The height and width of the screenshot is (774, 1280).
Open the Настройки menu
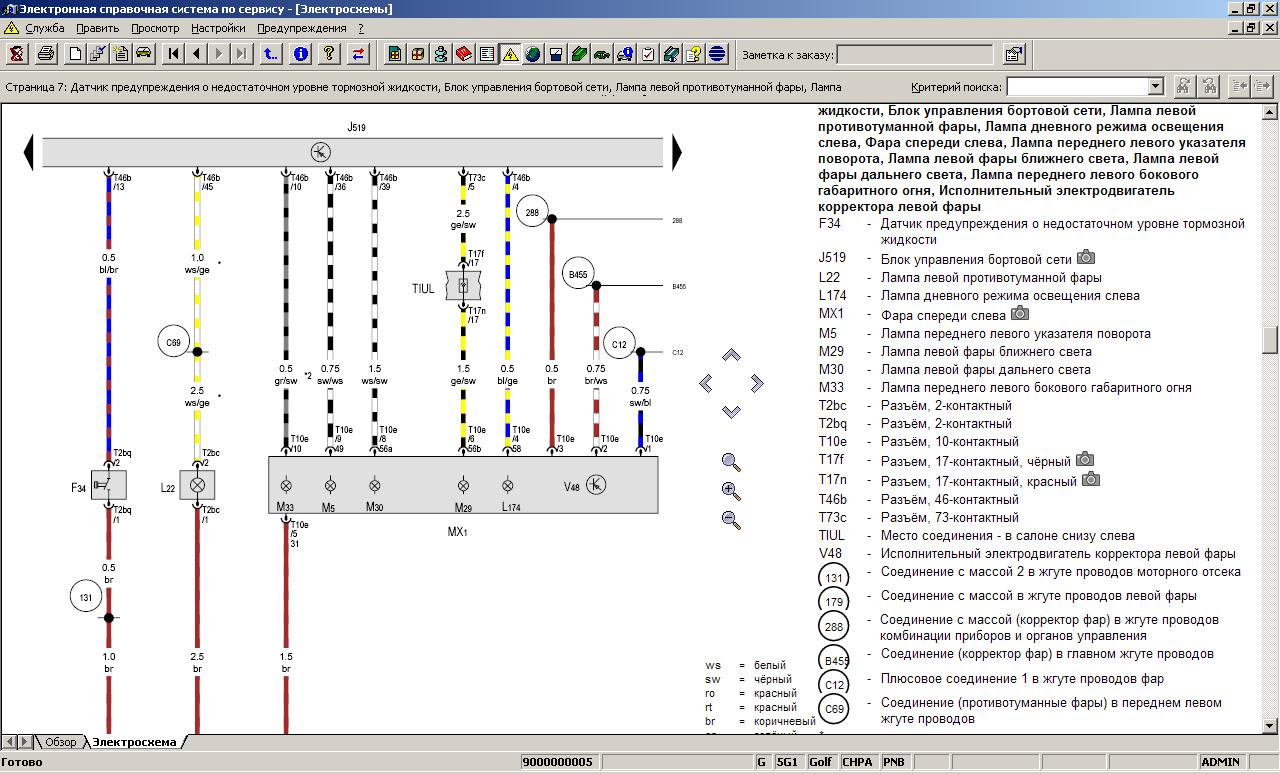(x=218, y=28)
